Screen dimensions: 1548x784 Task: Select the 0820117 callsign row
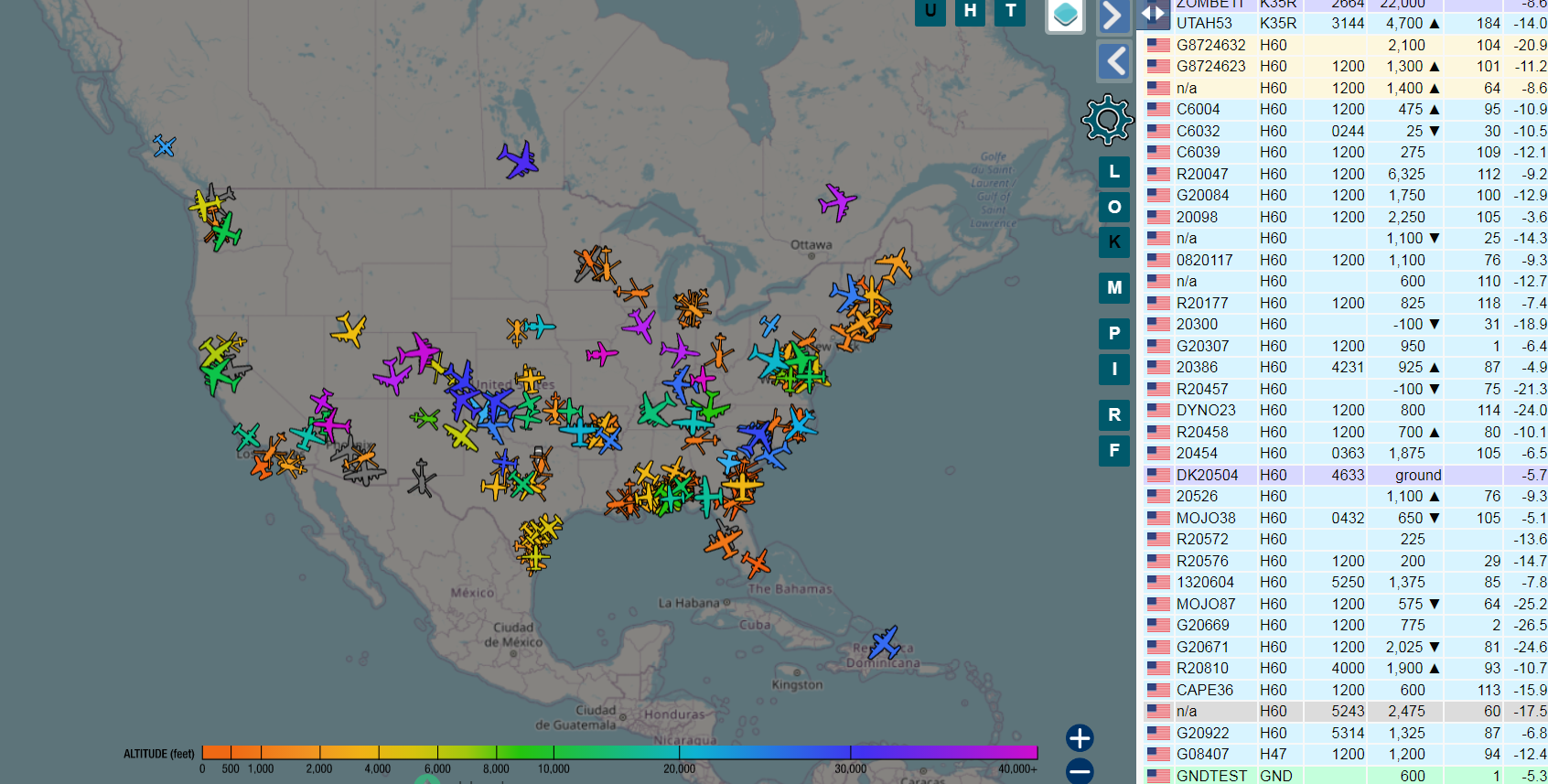pyautogui.click(x=1344, y=260)
